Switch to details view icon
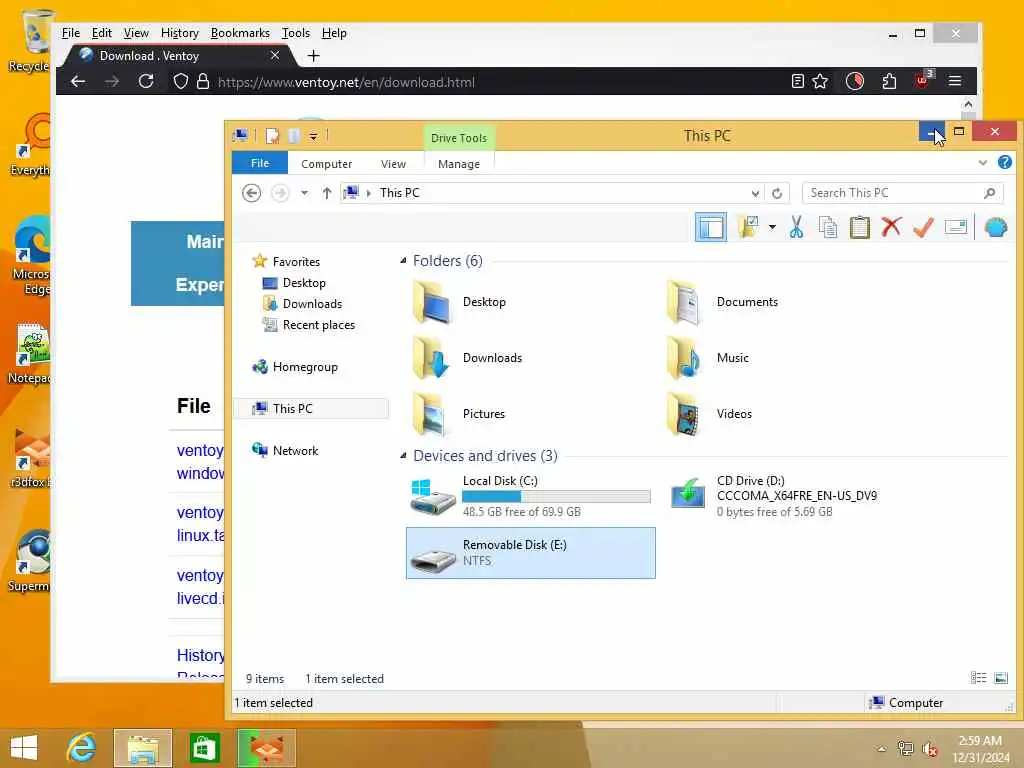This screenshot has height=768, width=1024. coord(978,678)
